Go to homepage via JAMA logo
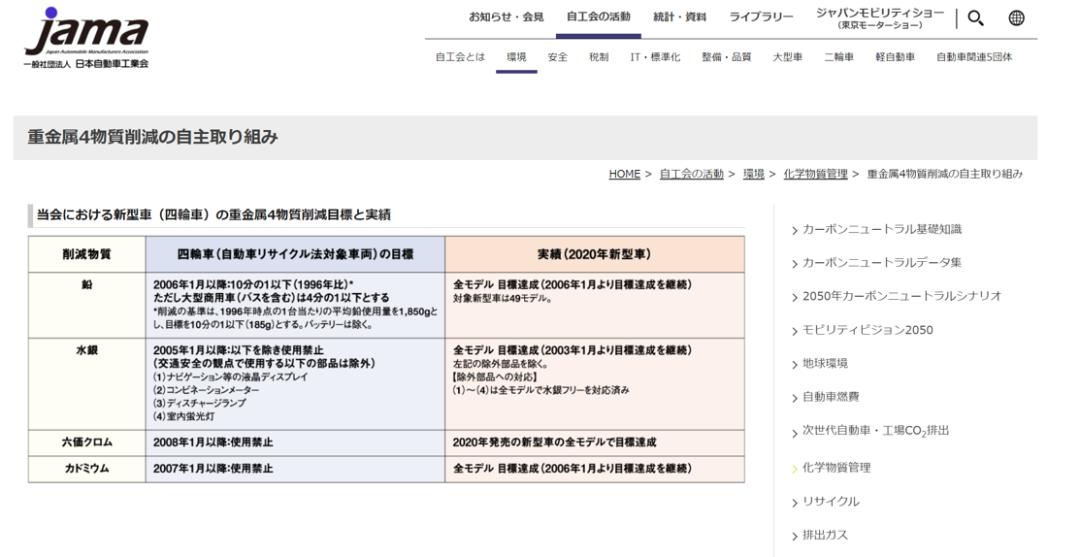The image size is (1080, 557). pyautogui.click(x=87, y=37)
